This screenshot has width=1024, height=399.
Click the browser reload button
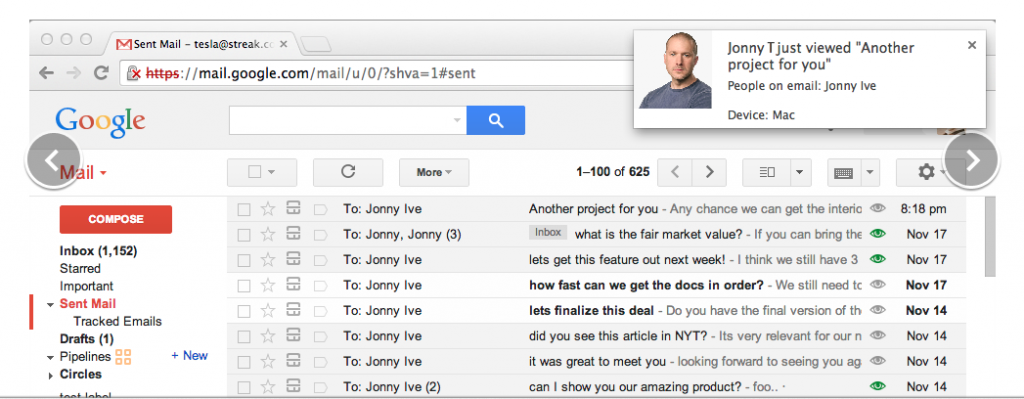101,72
